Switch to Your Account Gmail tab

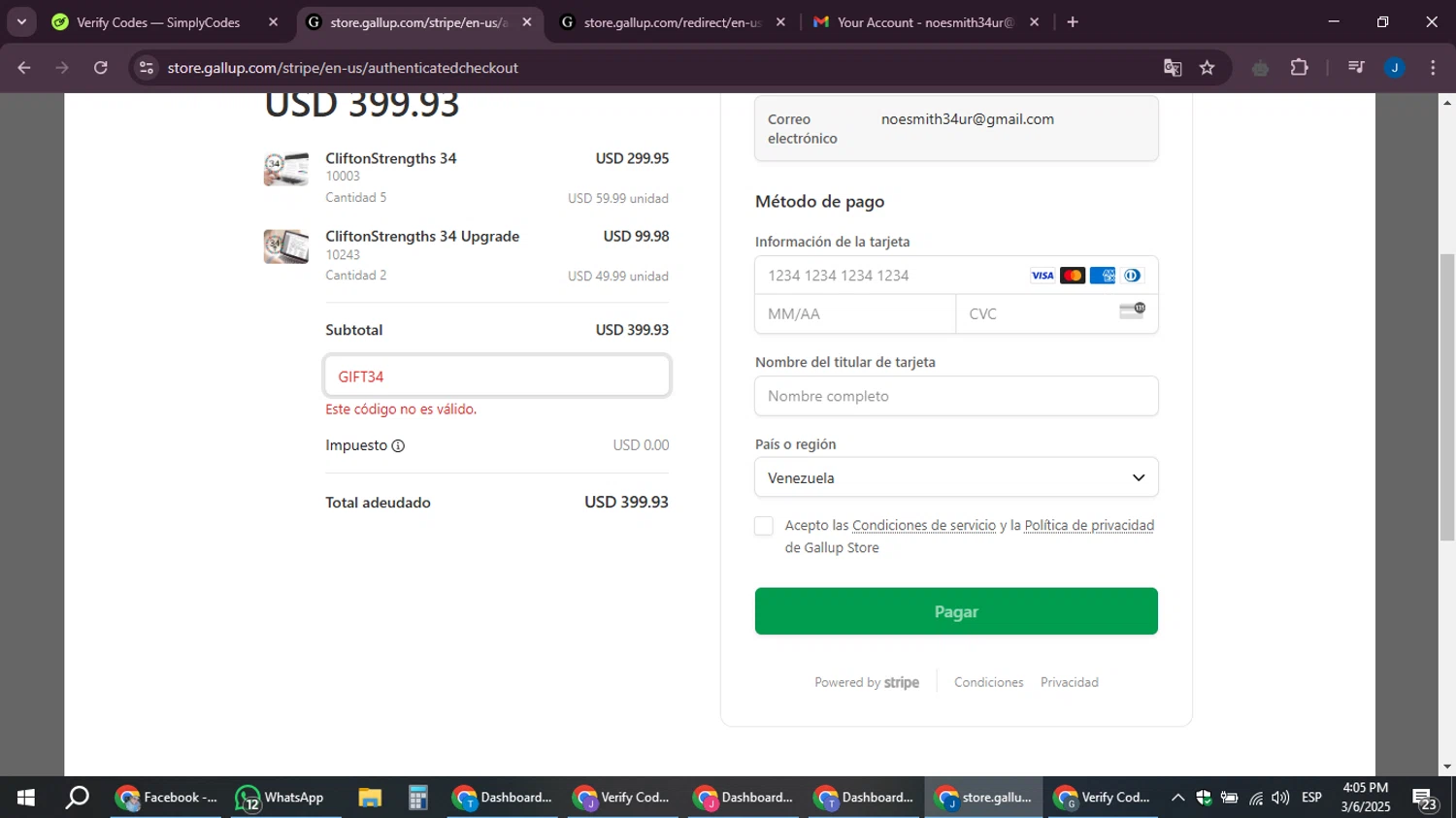coord(925,22)
